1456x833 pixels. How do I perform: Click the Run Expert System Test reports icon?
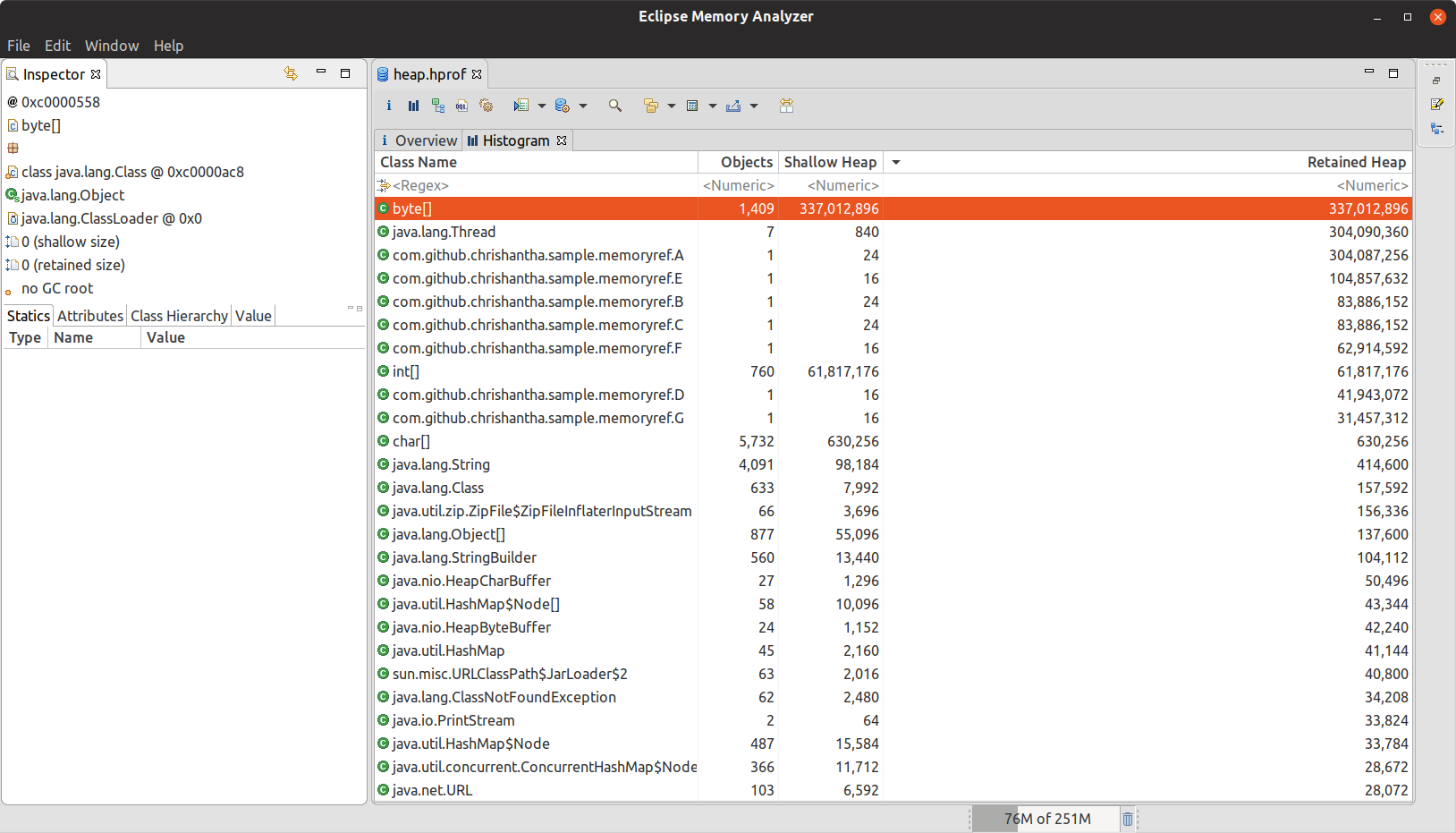(x=521, y=106)
